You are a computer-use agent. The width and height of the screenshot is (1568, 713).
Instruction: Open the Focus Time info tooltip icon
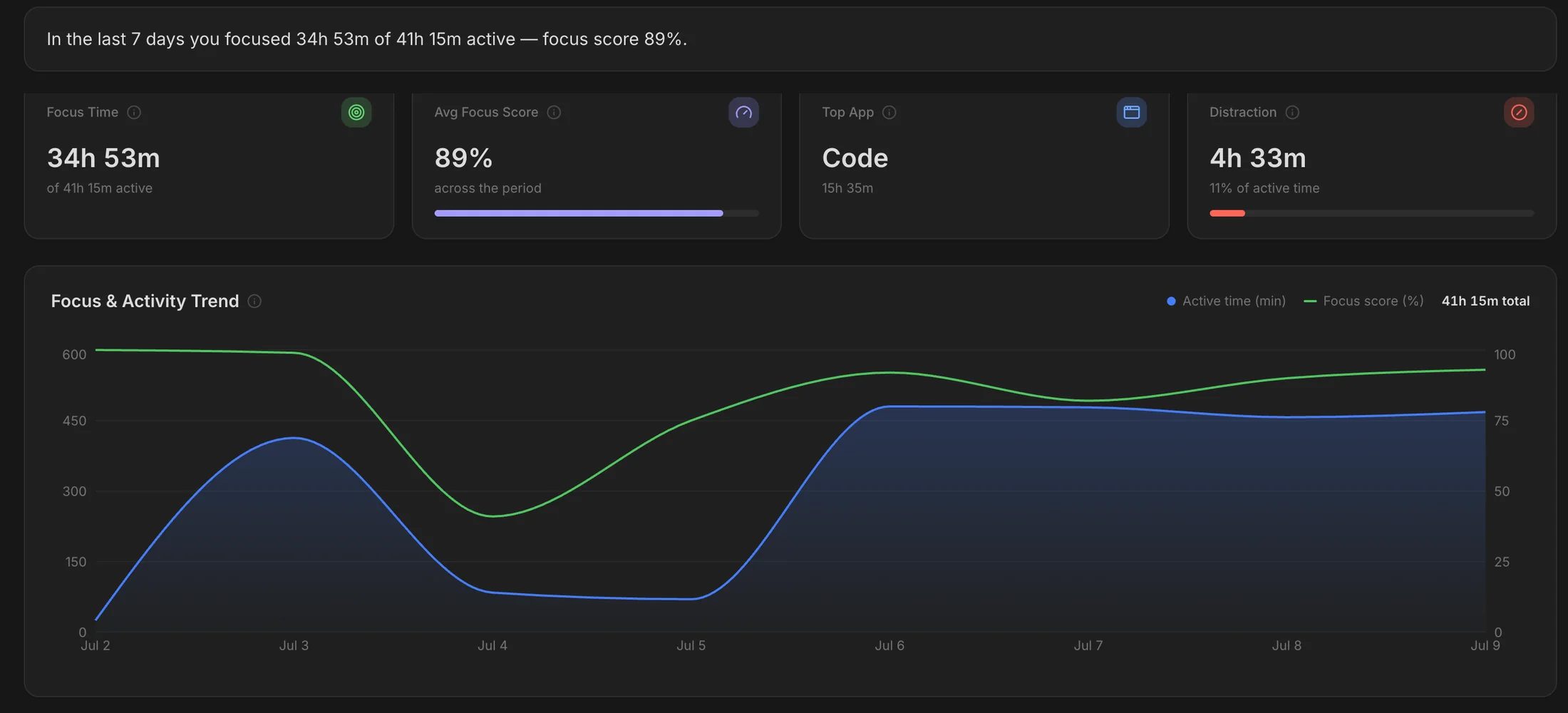pyautogui.click(x=134, y=113)
